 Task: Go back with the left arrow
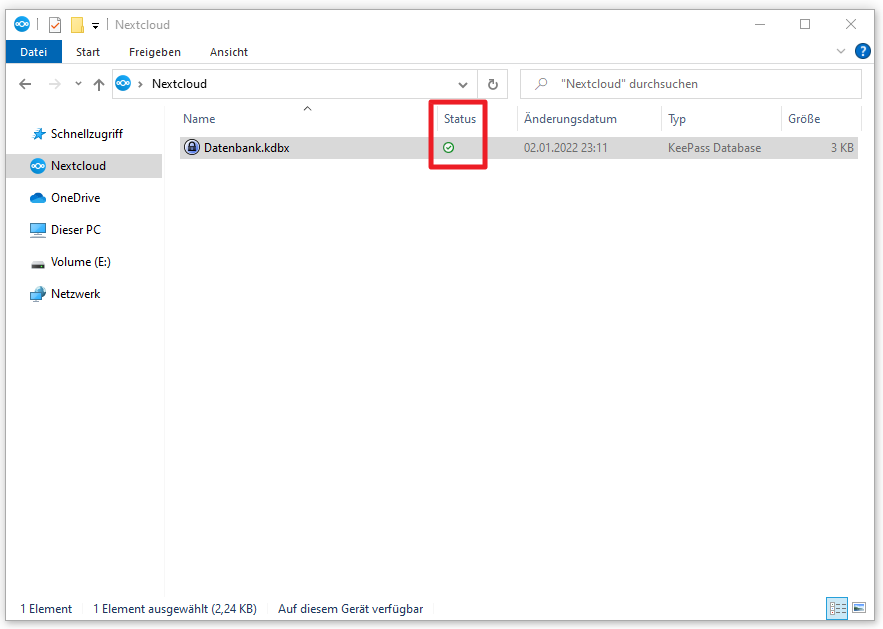coord(25,84)
